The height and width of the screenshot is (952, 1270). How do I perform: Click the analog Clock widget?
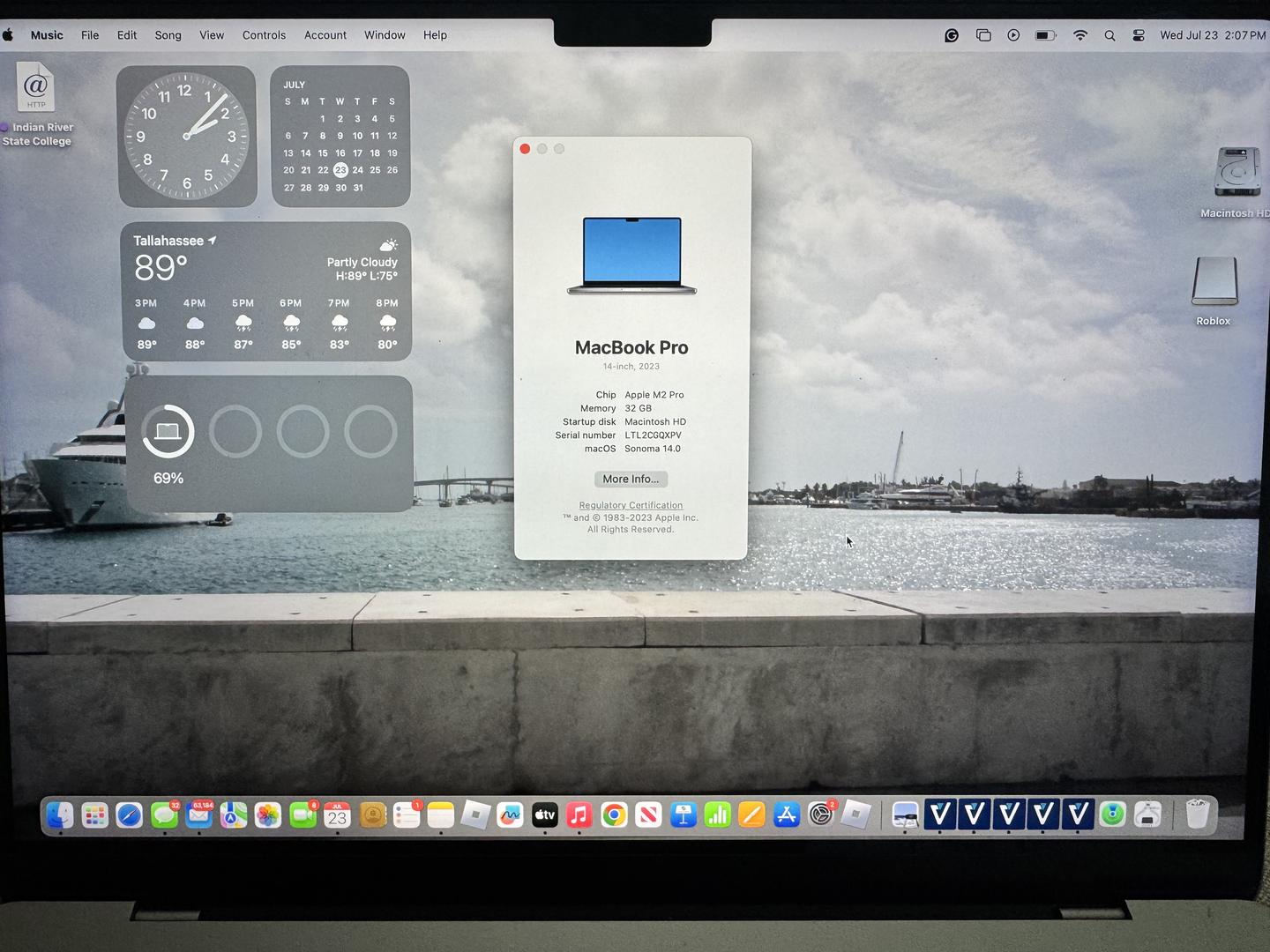point(187,137)
